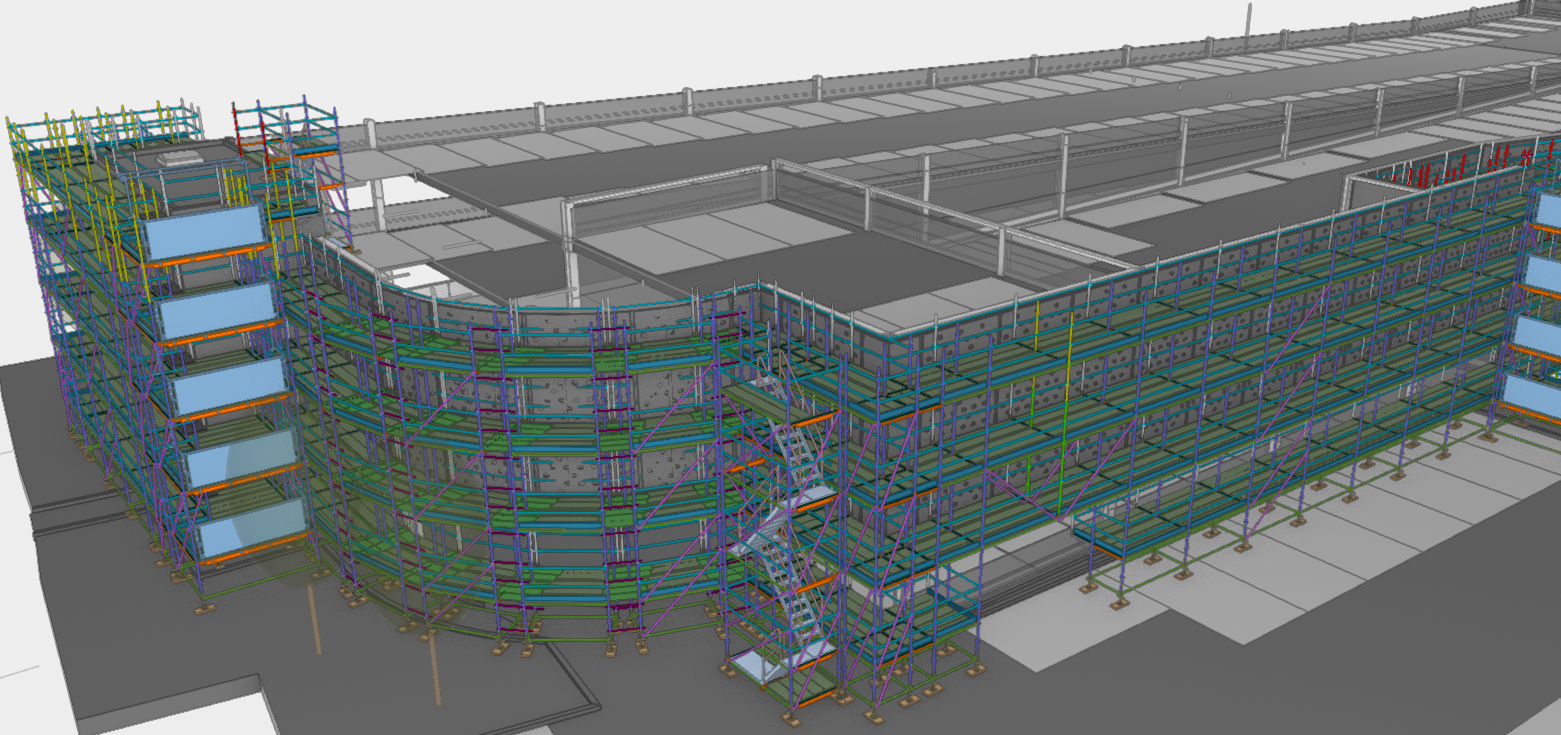
Task: Select the left wooden post near ground
Action: click(x=314, y=620)
